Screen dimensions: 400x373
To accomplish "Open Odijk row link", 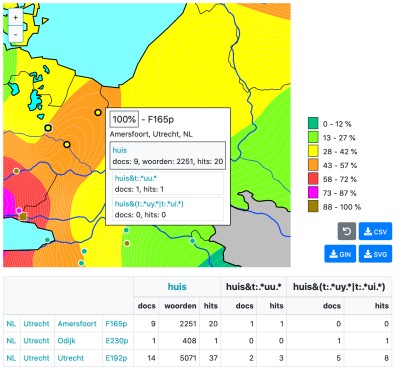I will (66, 341).
